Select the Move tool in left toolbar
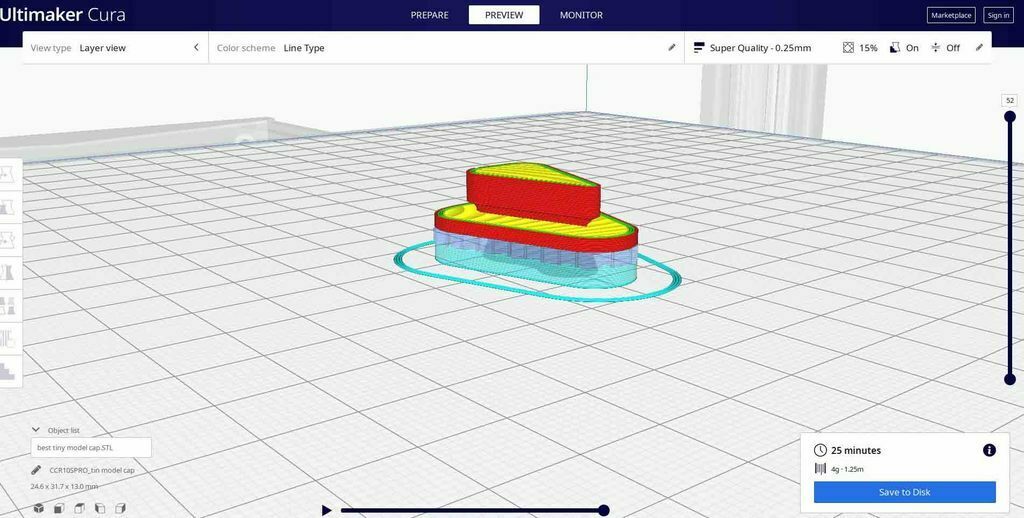Screen dimensions: 1024x518 8,174
